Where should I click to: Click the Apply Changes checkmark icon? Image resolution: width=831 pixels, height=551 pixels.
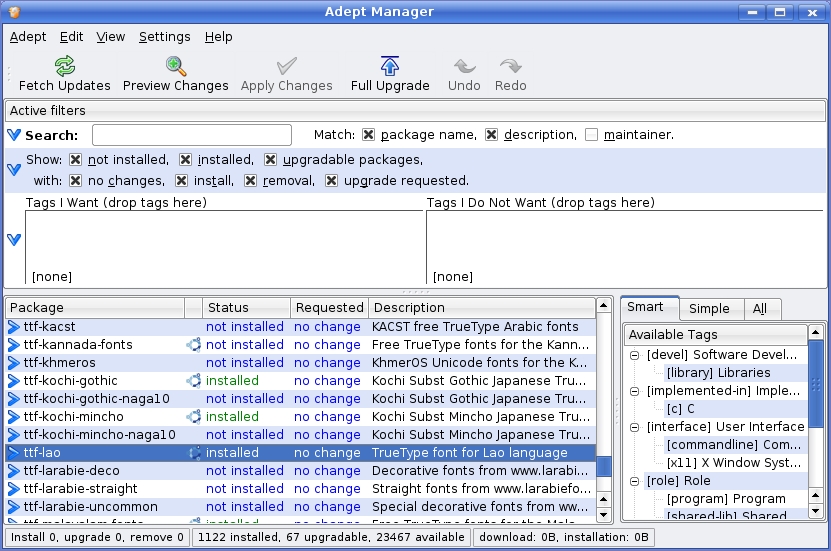pyautogui.click(x=286, y=67)
